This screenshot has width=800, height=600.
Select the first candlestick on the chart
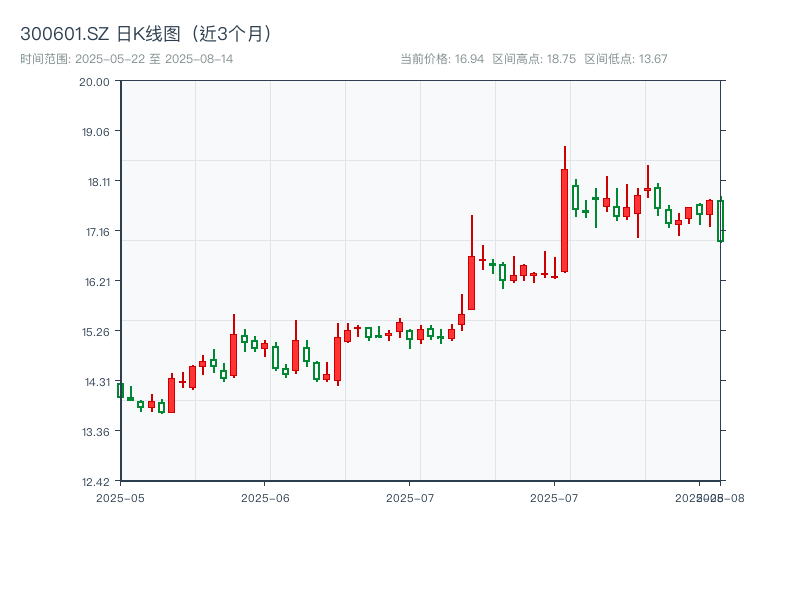pyautogui.click(x=122, y=392)
